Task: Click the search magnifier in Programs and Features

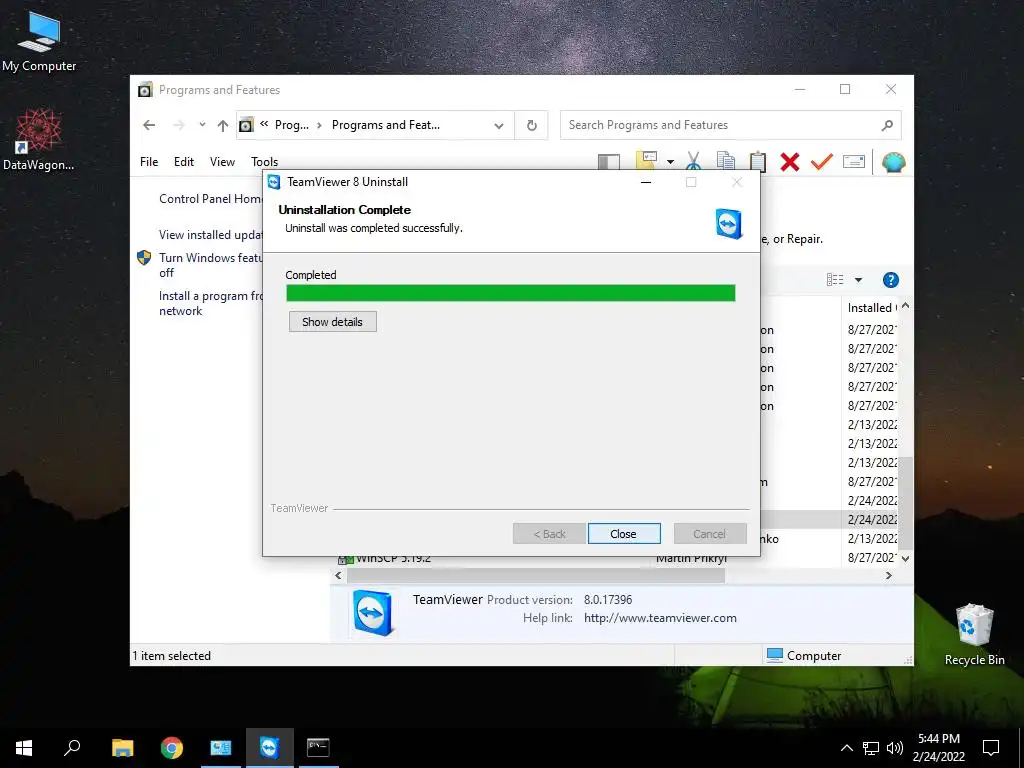Action: pos(887,125)
